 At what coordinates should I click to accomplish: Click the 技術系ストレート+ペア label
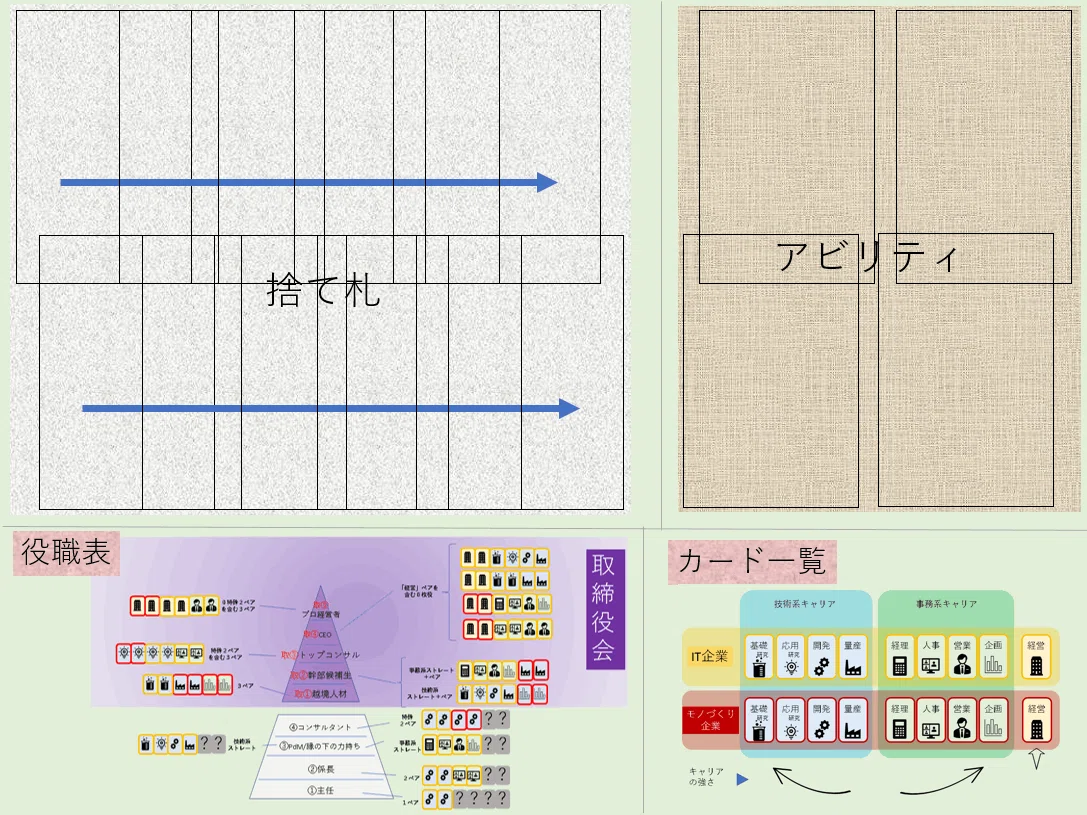tap(430, 693)
